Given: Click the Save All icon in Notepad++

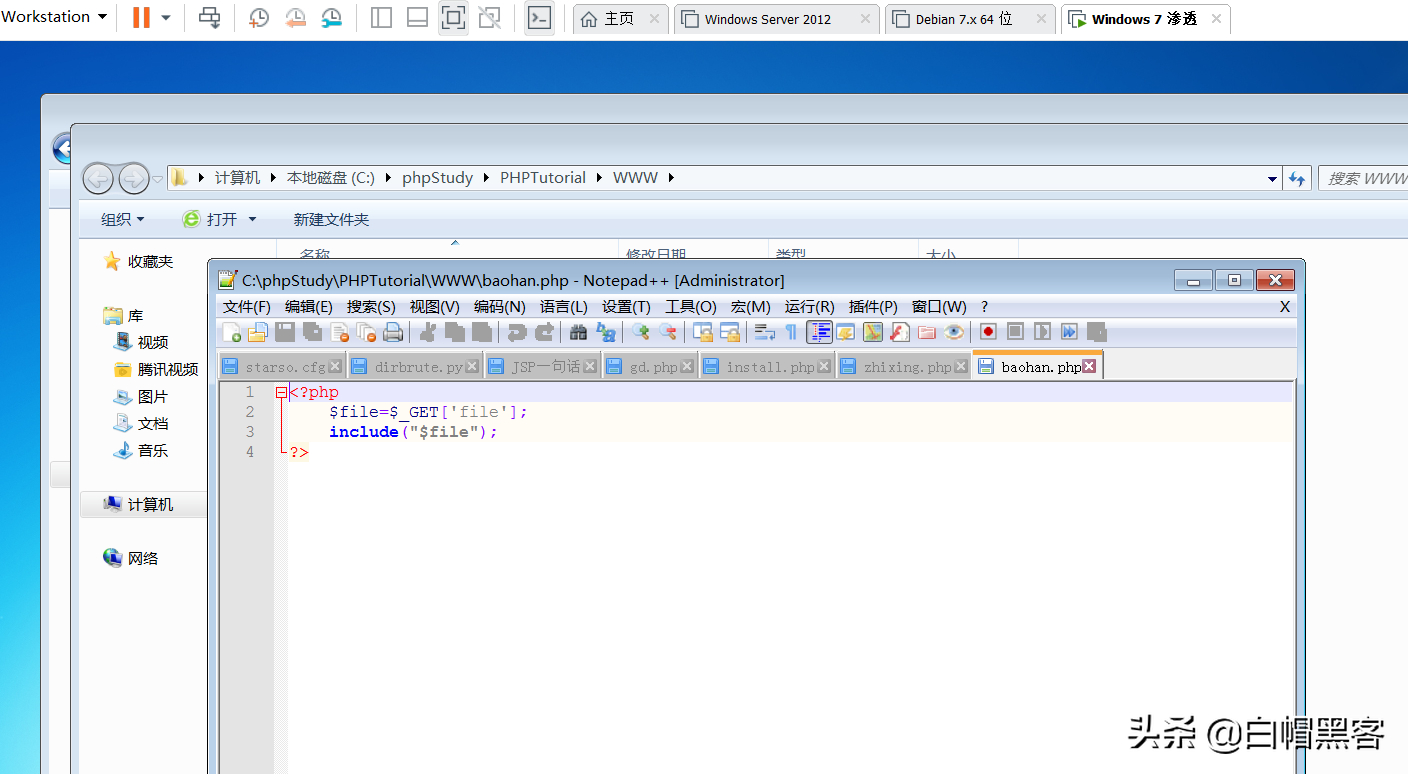Looking at the screenshot, I should (x=312, y=332).
